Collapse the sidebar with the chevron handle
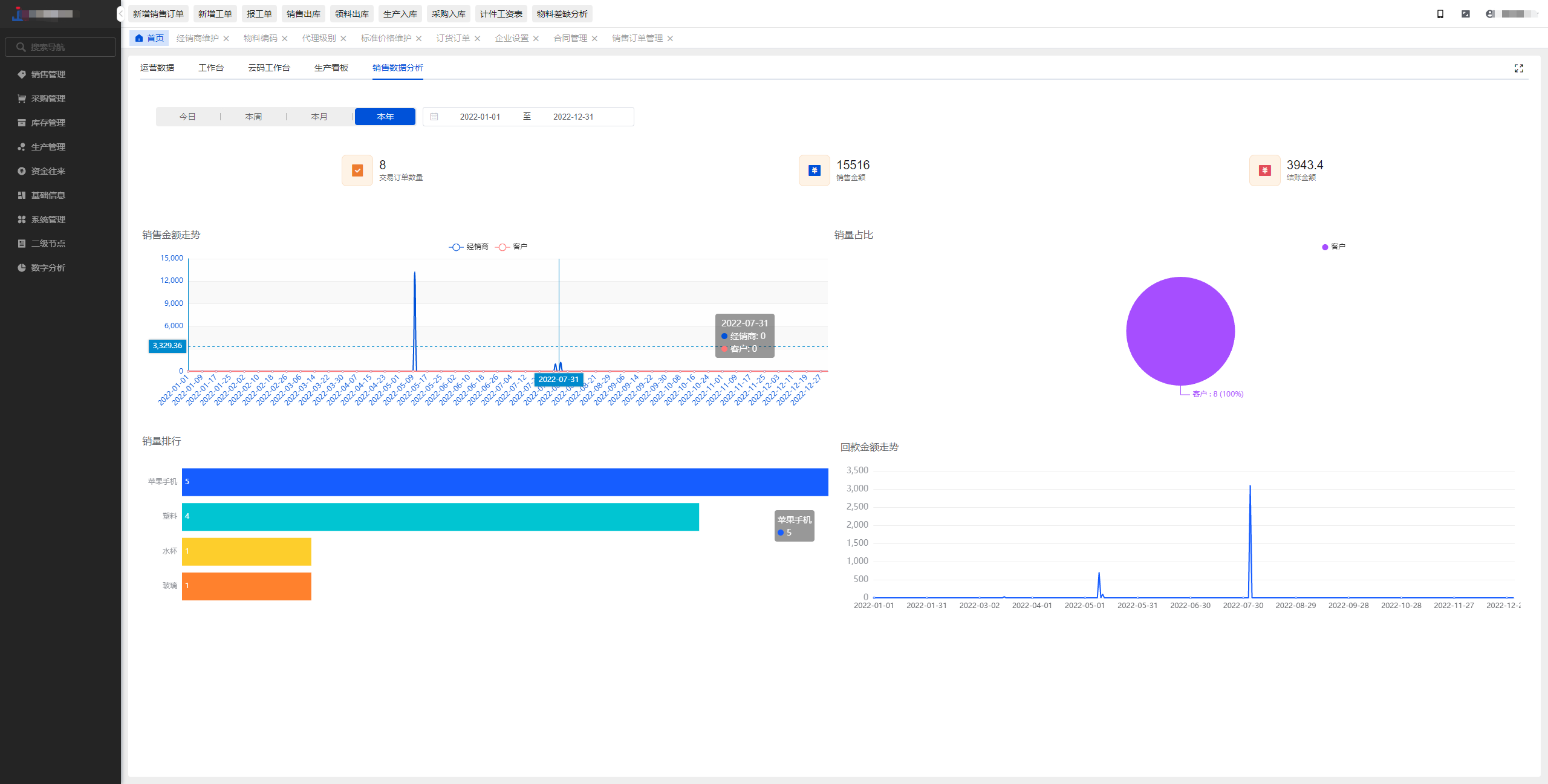The height and width of the screenshot is (784, 1548). point(120,13)
